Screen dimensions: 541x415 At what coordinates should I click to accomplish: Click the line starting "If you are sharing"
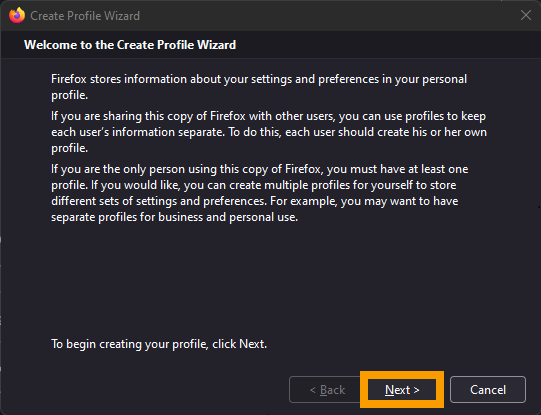click(x=268, y=116)
